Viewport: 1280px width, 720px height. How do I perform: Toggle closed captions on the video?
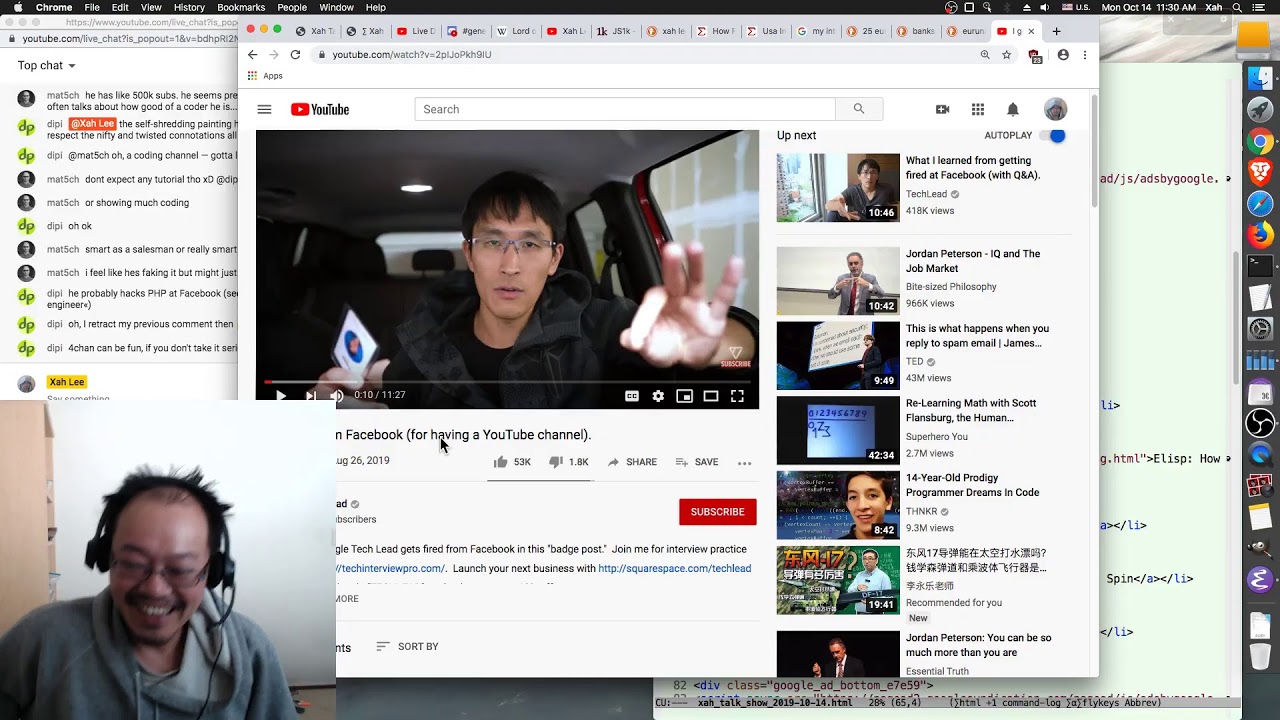coord(632,396)
